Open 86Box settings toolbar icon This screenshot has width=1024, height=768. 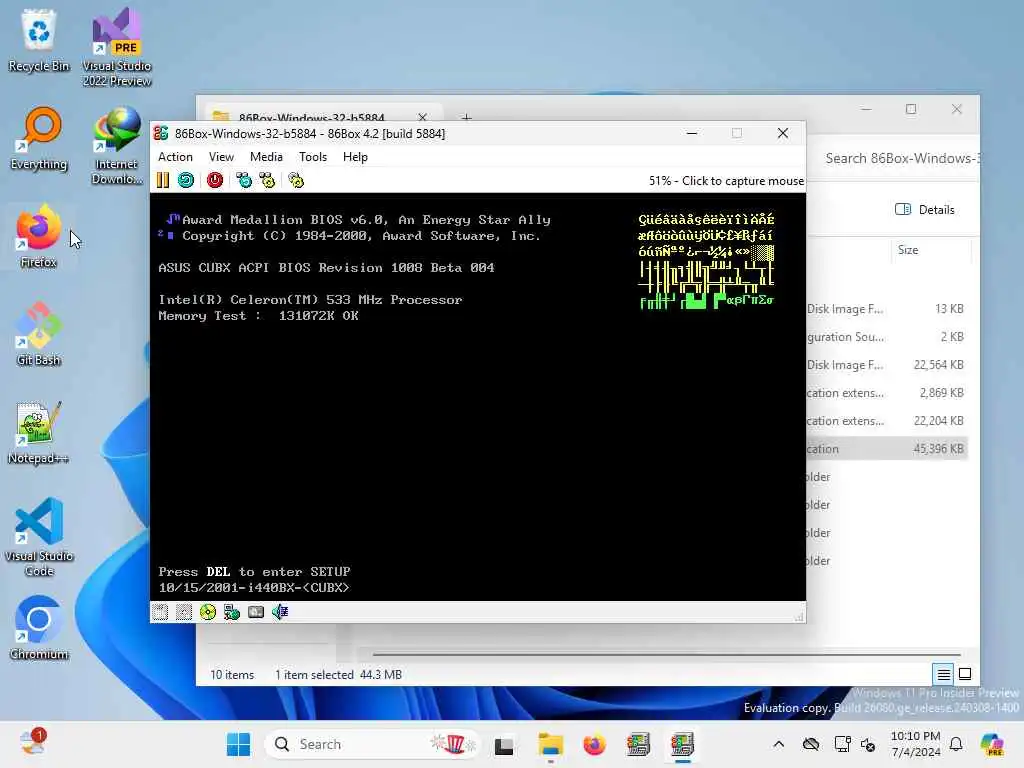pyautogui.click(x=296, y=180)
